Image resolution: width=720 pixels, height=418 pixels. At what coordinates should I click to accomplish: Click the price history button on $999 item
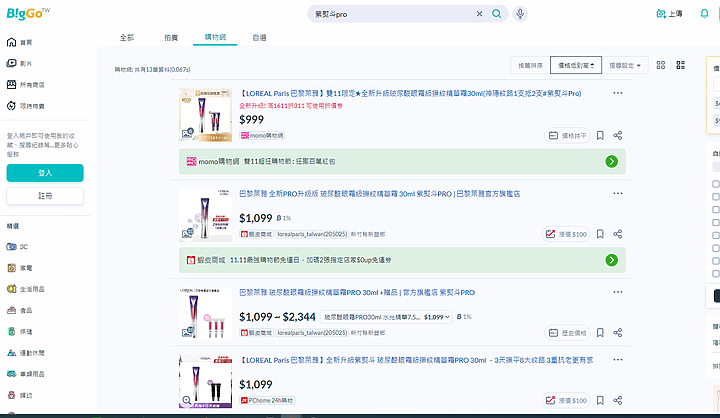pos(568,136)
